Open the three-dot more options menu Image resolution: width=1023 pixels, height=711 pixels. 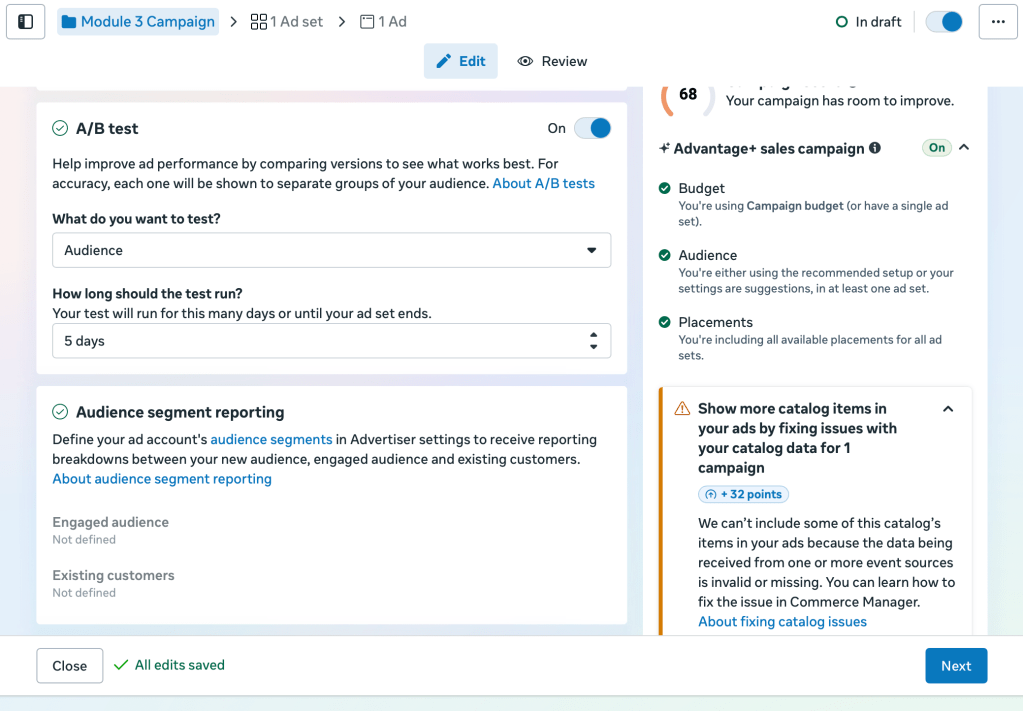pyautogui.click(x=997, y=22)
